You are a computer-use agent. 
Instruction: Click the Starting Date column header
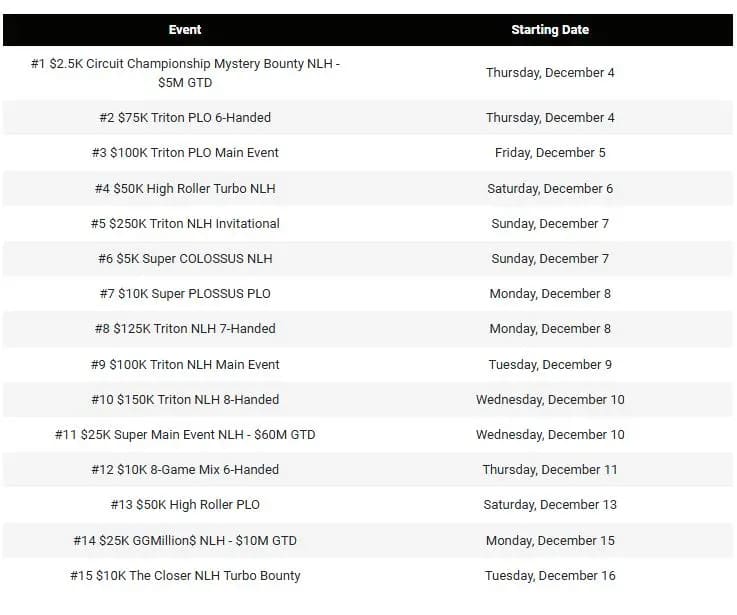(x=550, y=30)
